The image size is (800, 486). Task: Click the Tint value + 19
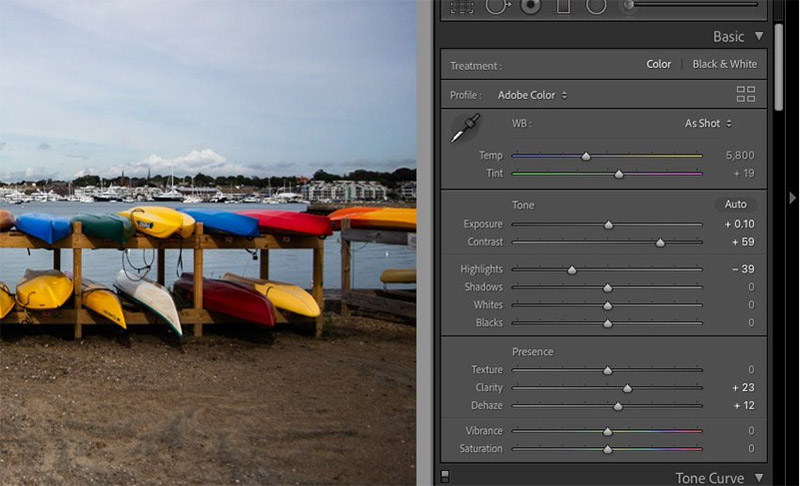(744, 173)
